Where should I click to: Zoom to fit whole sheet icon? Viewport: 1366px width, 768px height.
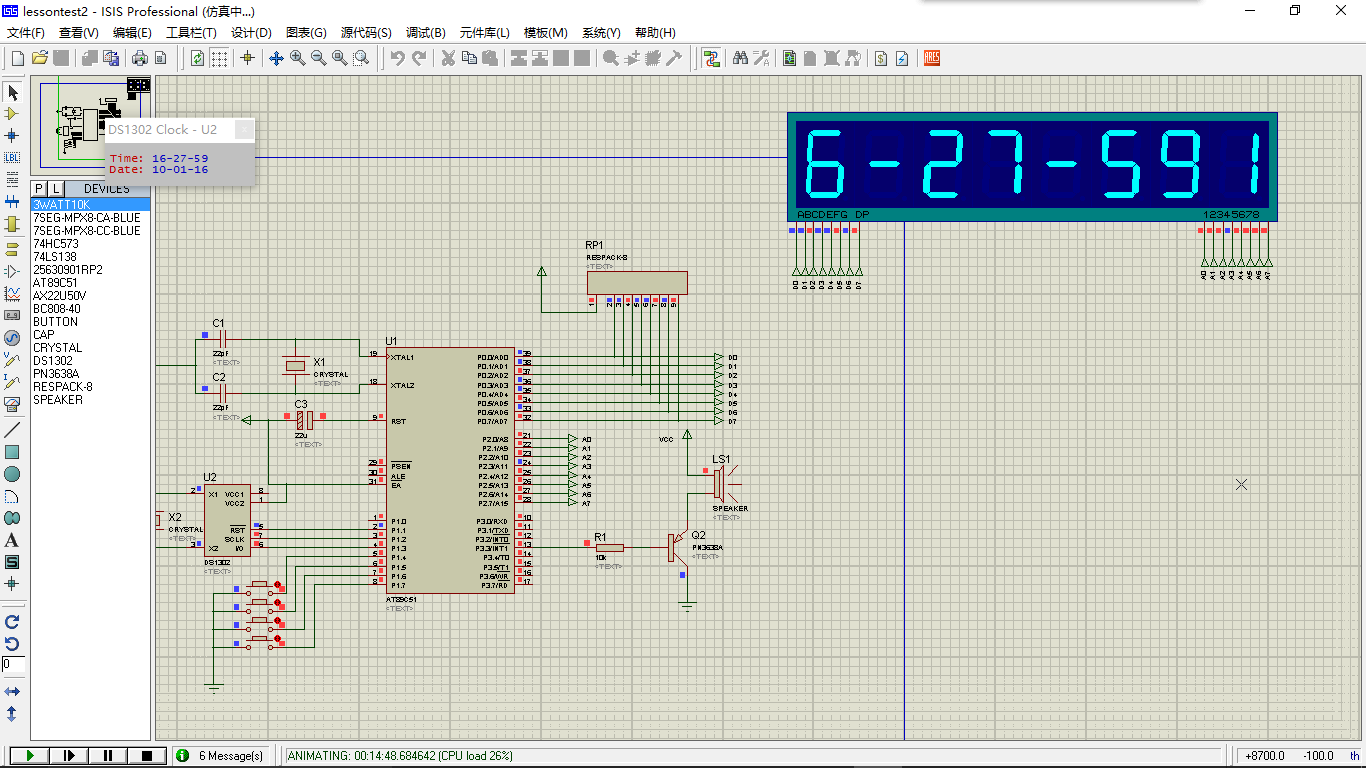pos(340,58)
